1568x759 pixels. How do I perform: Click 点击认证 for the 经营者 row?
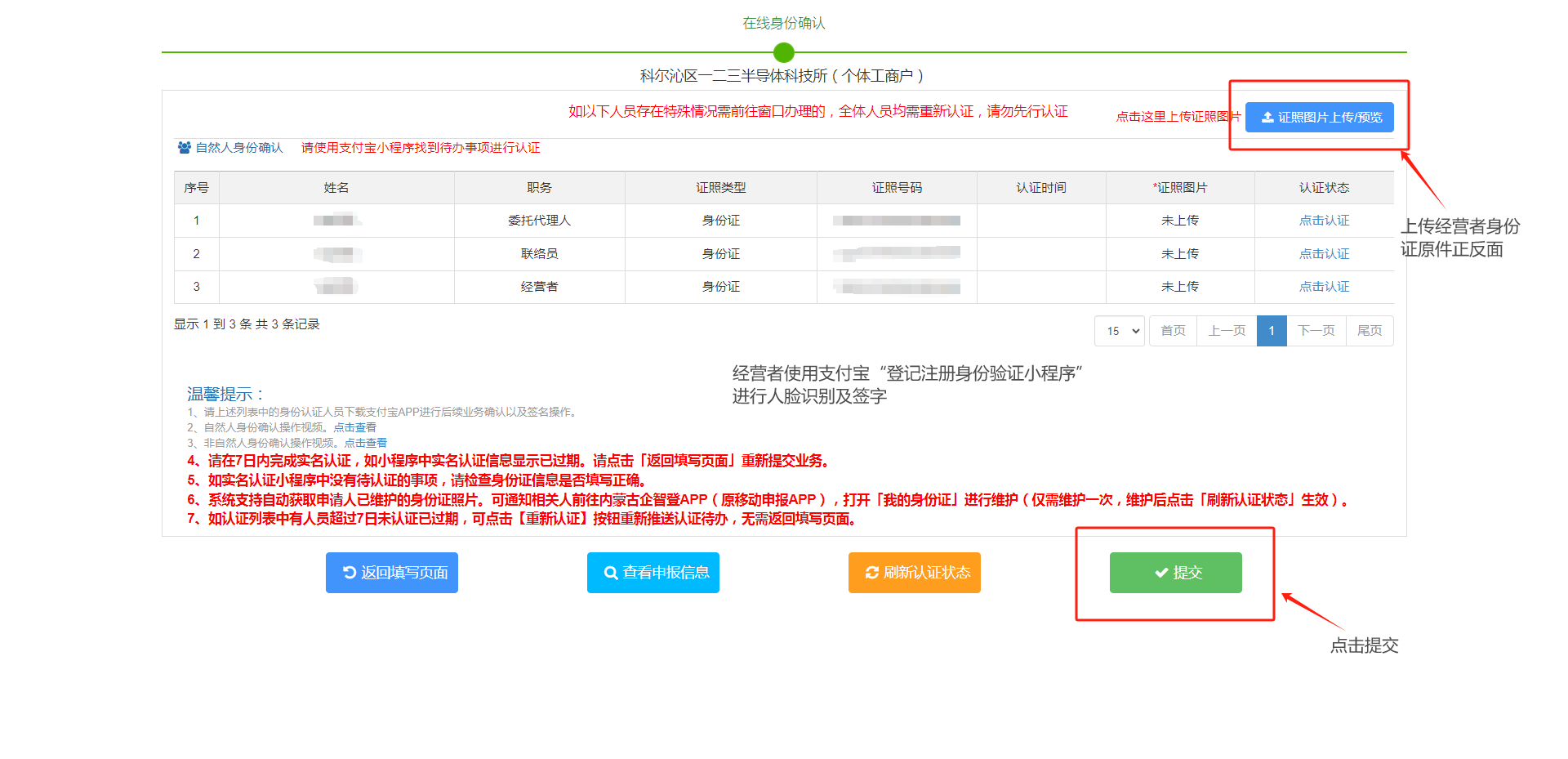[1324, 287]
